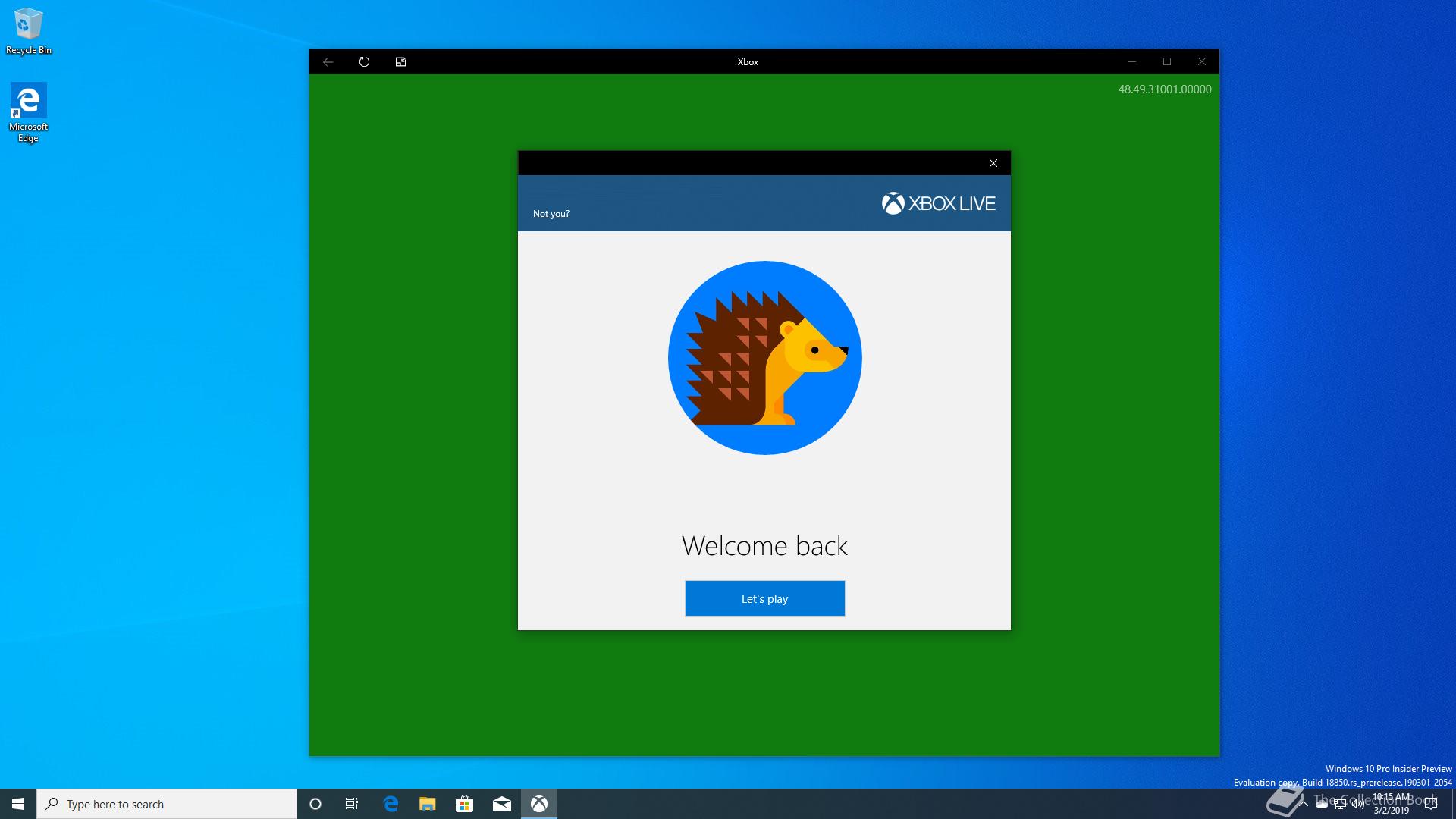1456x819 pixels.
Task: Minimize the Xbox window
Action: [x=1131, y=62]
